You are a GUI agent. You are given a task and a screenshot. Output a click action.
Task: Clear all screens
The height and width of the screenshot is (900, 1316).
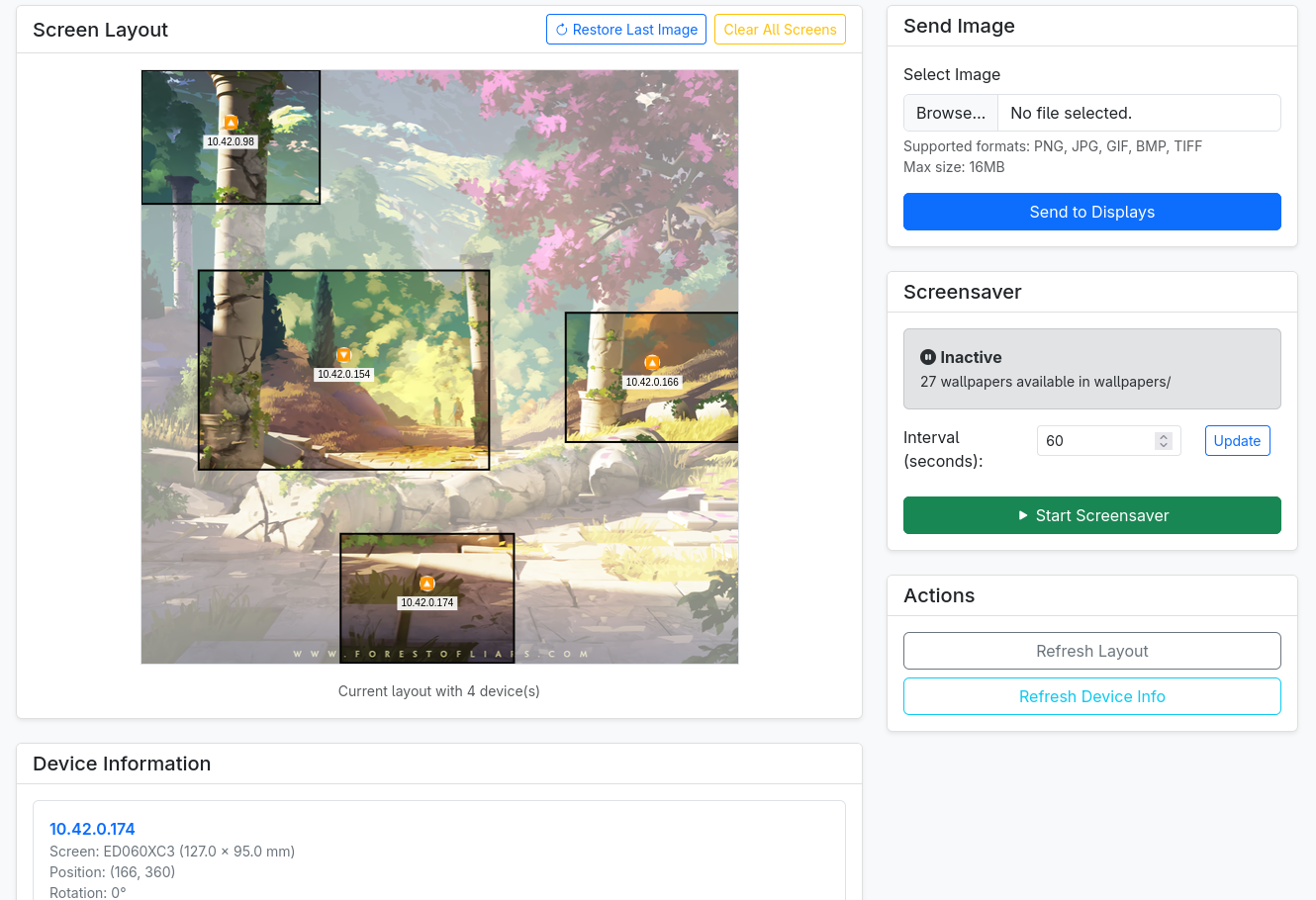click(x=780, y=30)
